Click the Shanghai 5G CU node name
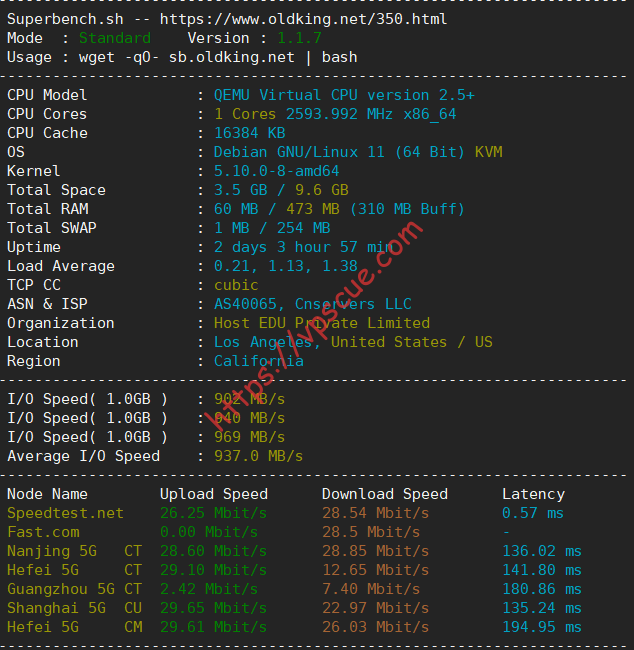The height and width of the screenshot is (650, 634). (x=75, y=609)
